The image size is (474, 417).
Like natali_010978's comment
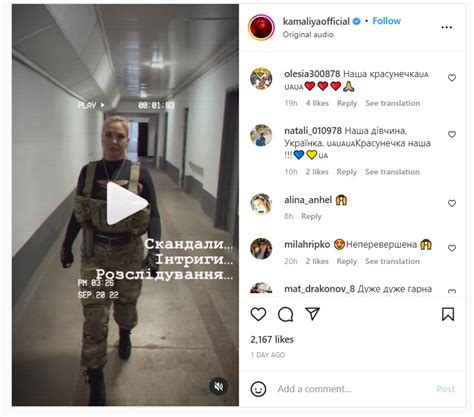click(x=452, y=134)
